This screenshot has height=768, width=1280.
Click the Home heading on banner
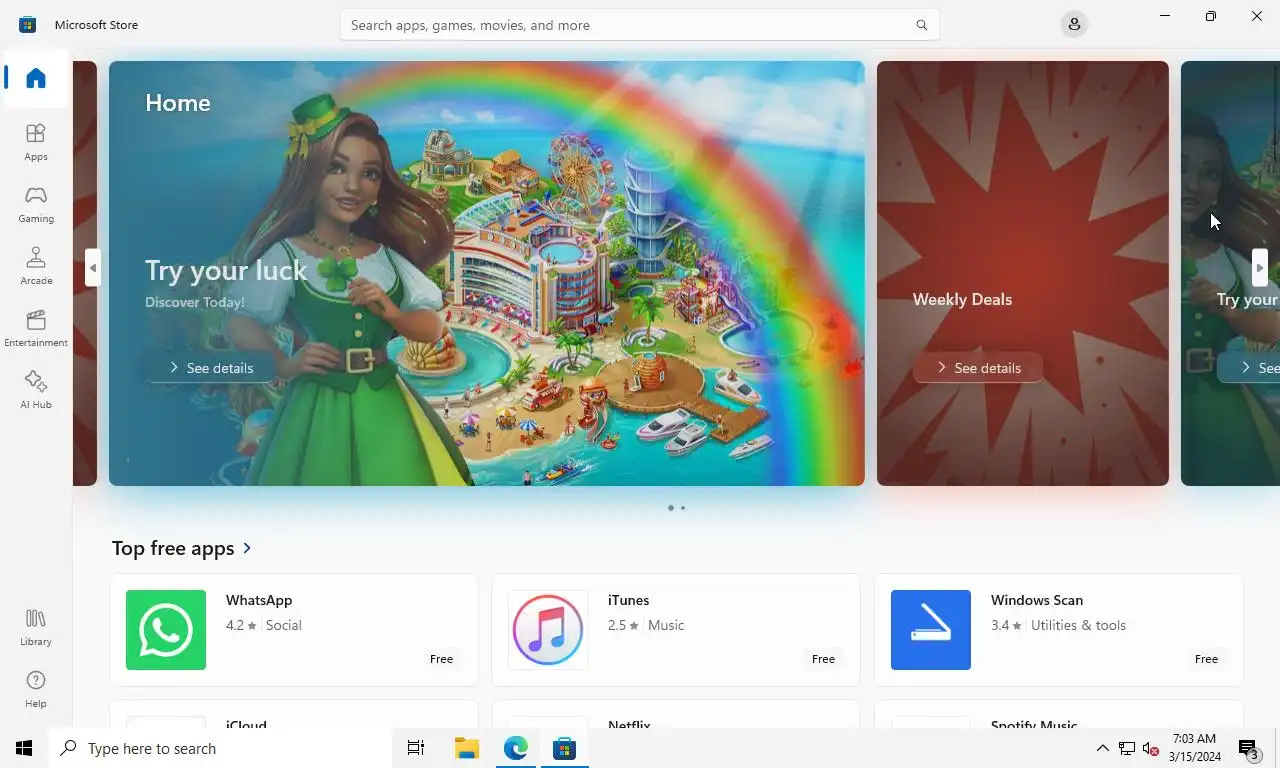(x=178, y=103)
